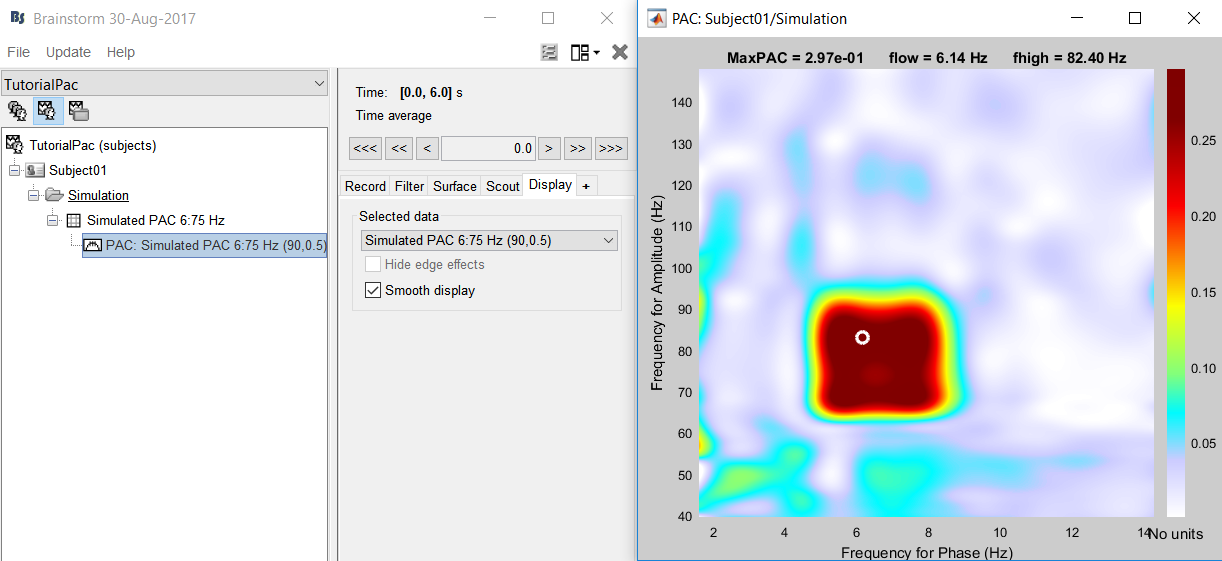
Task: Click the PAC file icon in tree
Action: click(x=93, y=245)
